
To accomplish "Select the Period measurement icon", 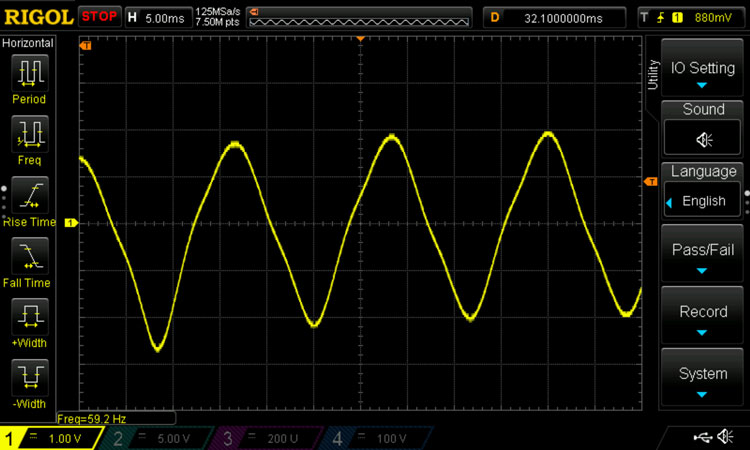I will pos(29,71).
